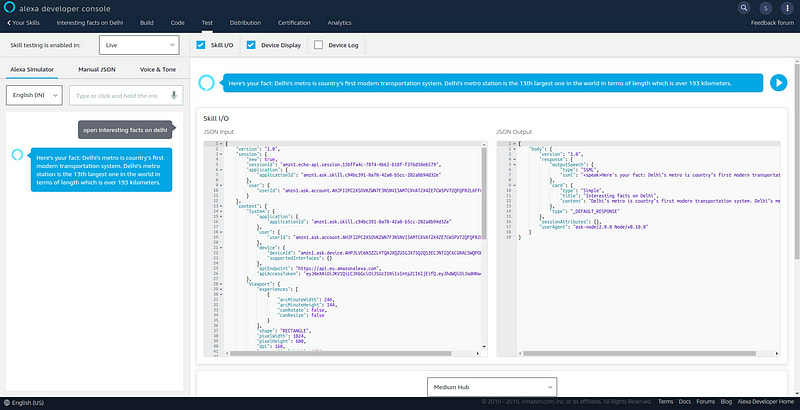The width and height of the screenshot is (800, 410).
Task: Uncheck the Device Display checkbox
Action: pos(251,45)
